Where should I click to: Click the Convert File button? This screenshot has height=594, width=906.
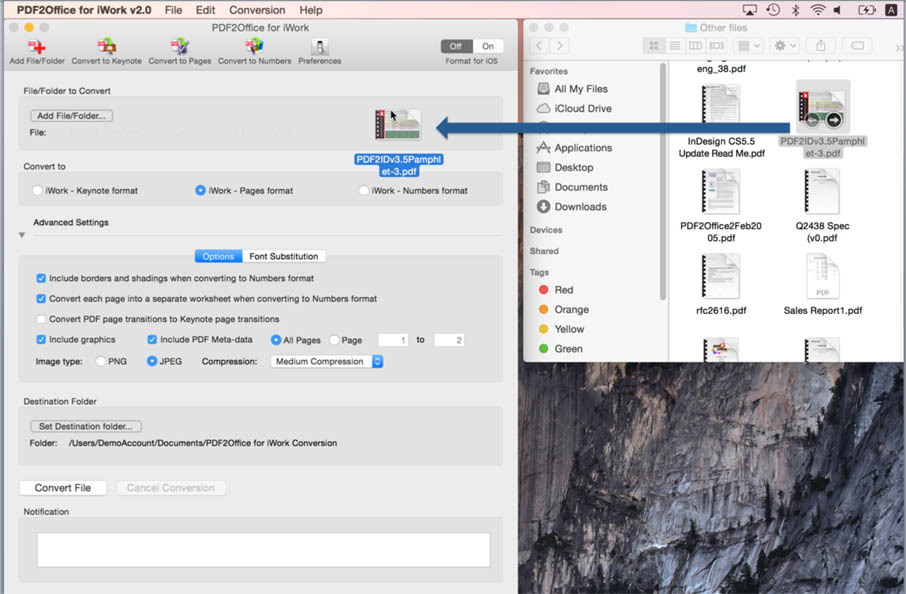(63, 488)
